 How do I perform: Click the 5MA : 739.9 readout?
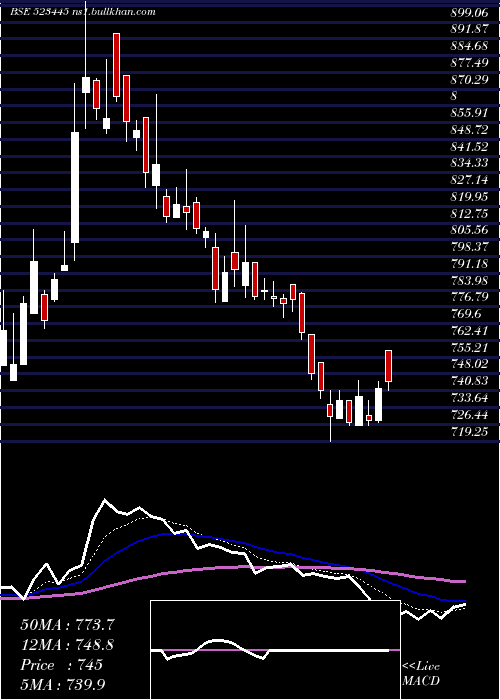(x=64, y=684)
